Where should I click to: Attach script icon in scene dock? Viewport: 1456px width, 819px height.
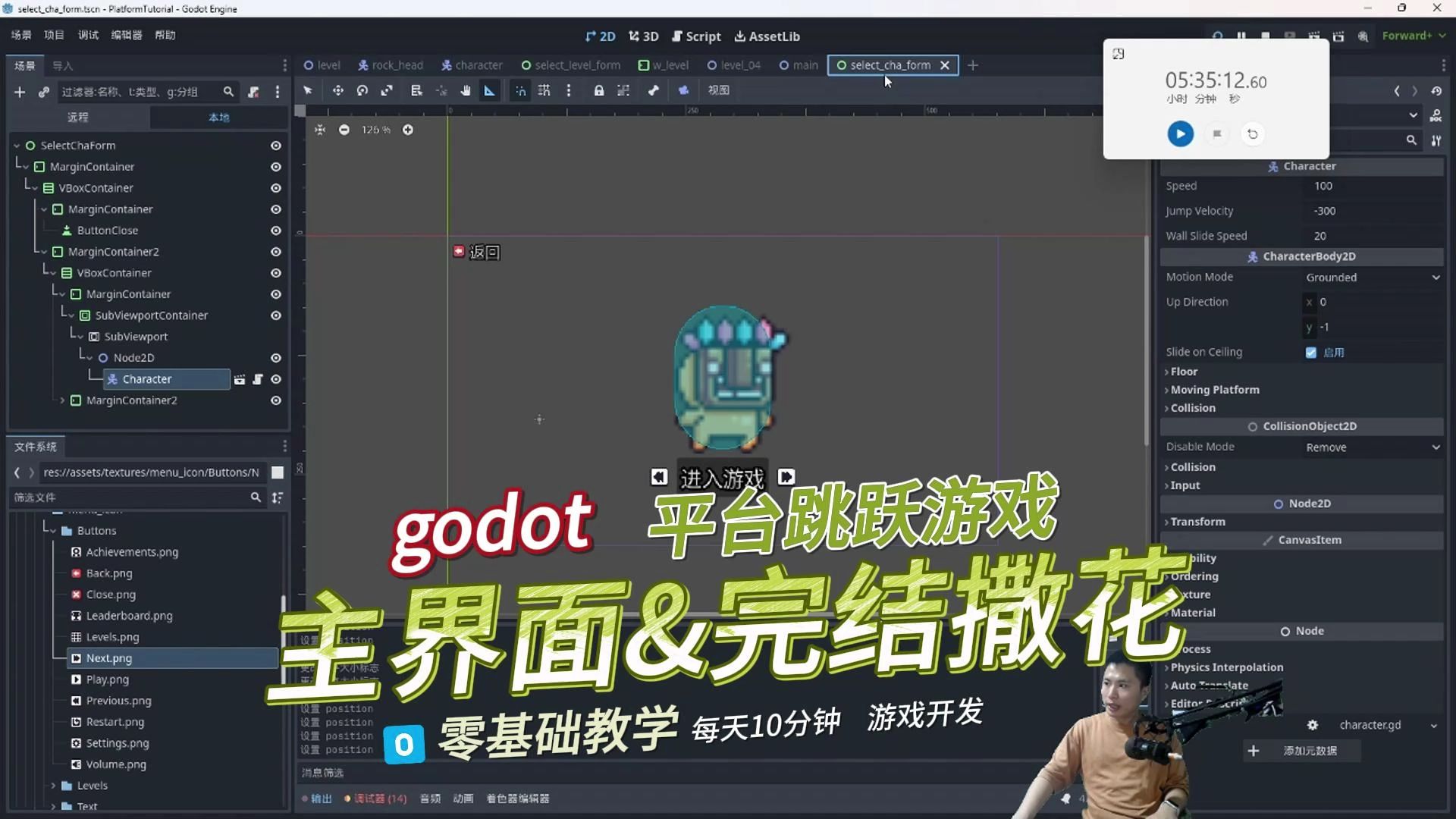253,92
